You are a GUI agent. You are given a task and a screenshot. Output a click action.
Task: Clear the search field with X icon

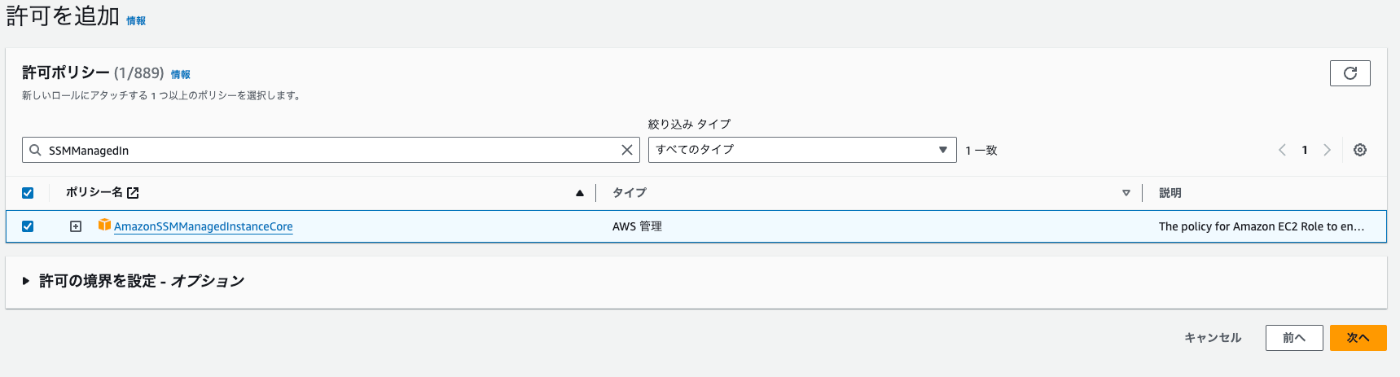pos(628,150)
